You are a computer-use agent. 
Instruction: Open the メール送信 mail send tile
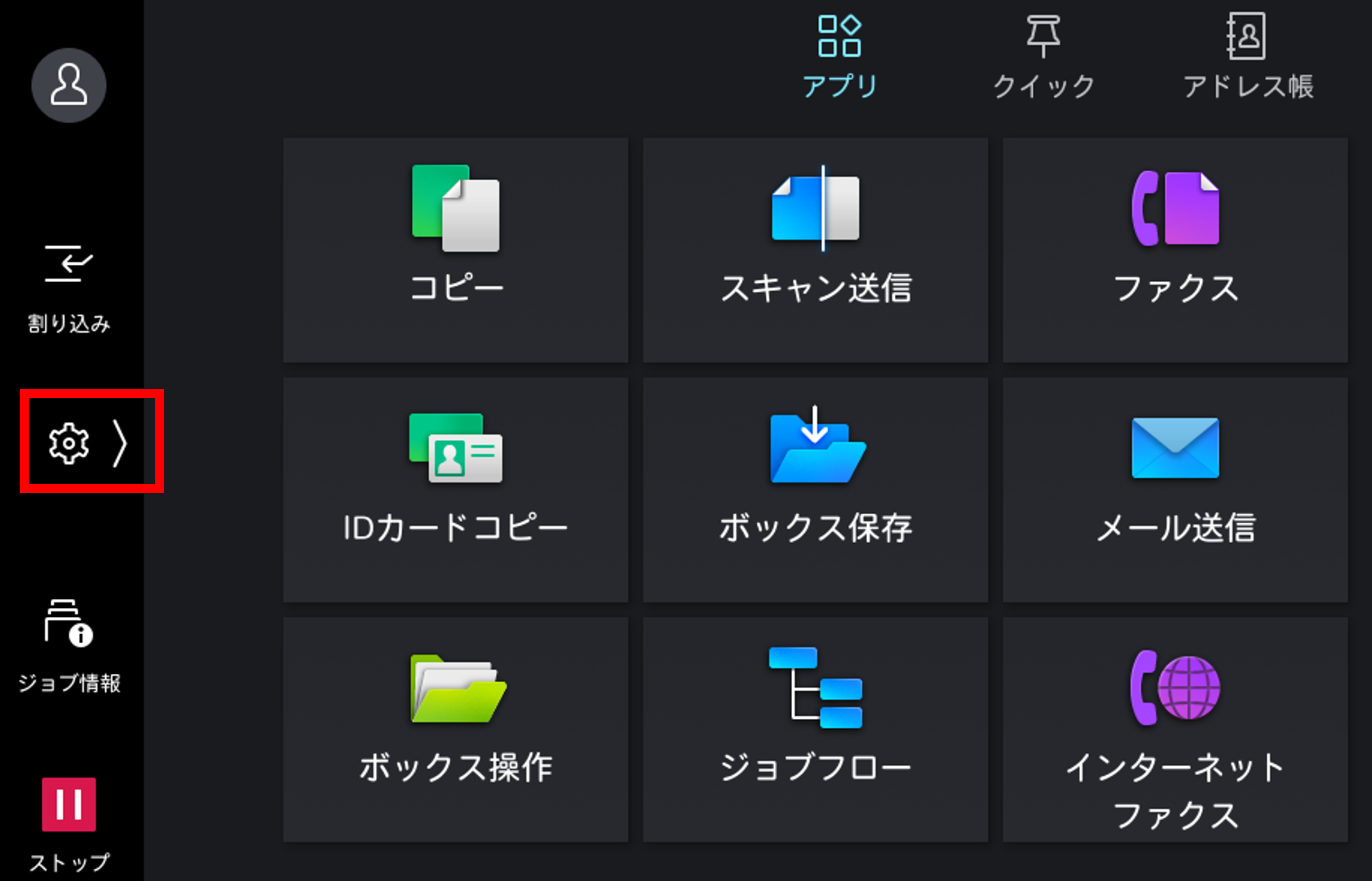click(x=1175, y=490)
